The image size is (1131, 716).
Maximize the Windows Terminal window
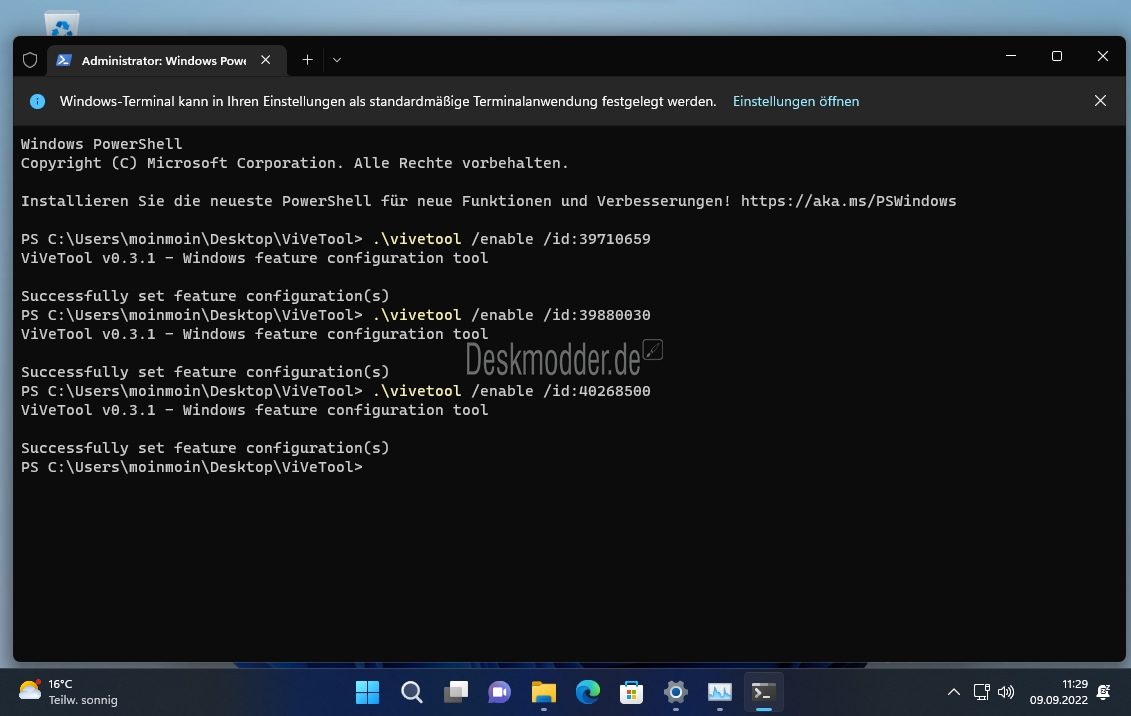click(1057, 56)
